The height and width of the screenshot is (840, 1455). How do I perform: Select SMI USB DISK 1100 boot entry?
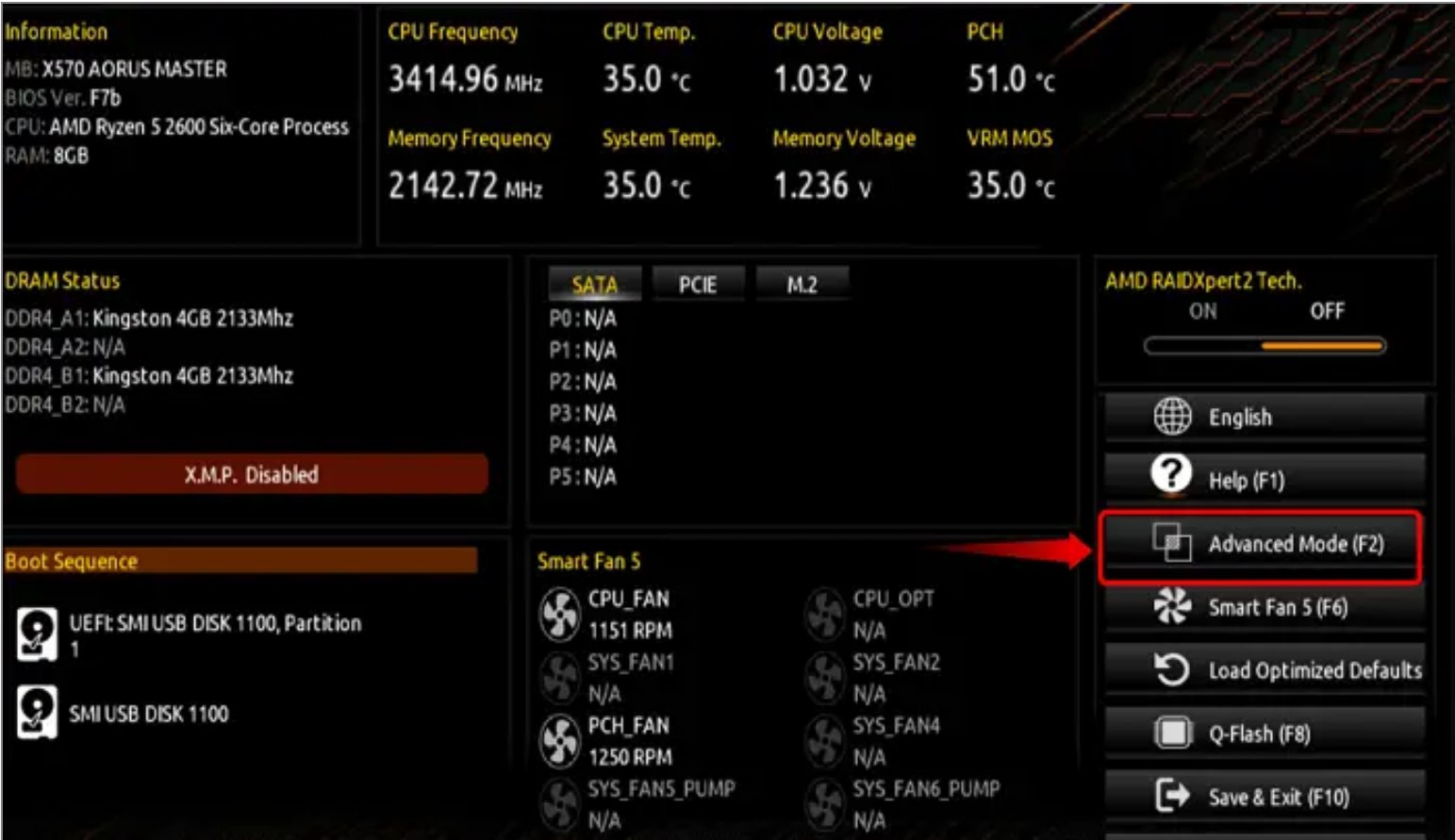148,714
